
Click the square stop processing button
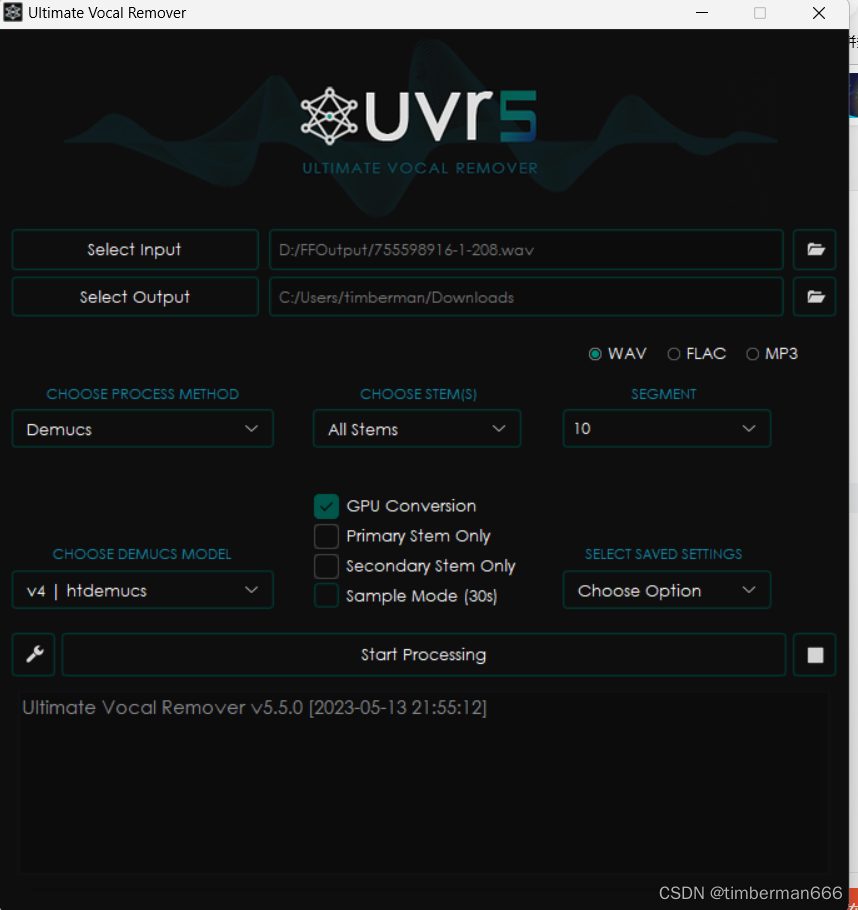pos(814,655)
